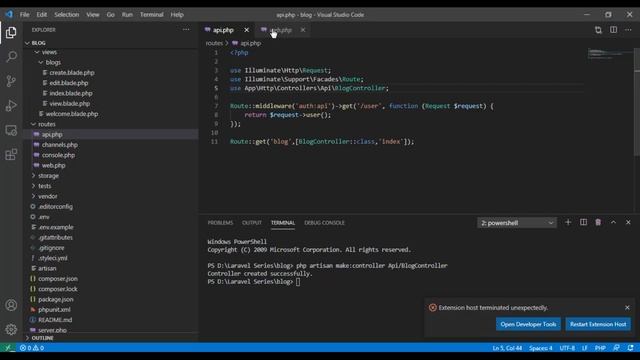The width and height of the screenshot is (640, 360).
Task: Click the editor minimap preview
Action: click(x=610, y=53)
